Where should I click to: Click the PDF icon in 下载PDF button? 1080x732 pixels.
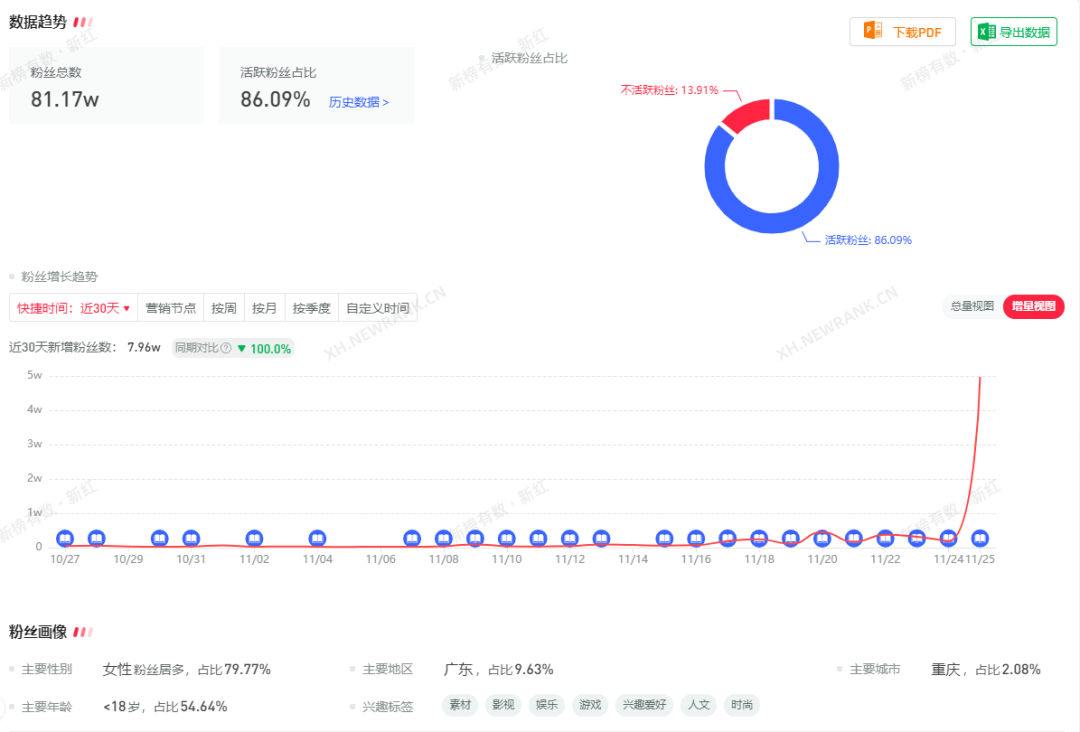click(872, 32)
